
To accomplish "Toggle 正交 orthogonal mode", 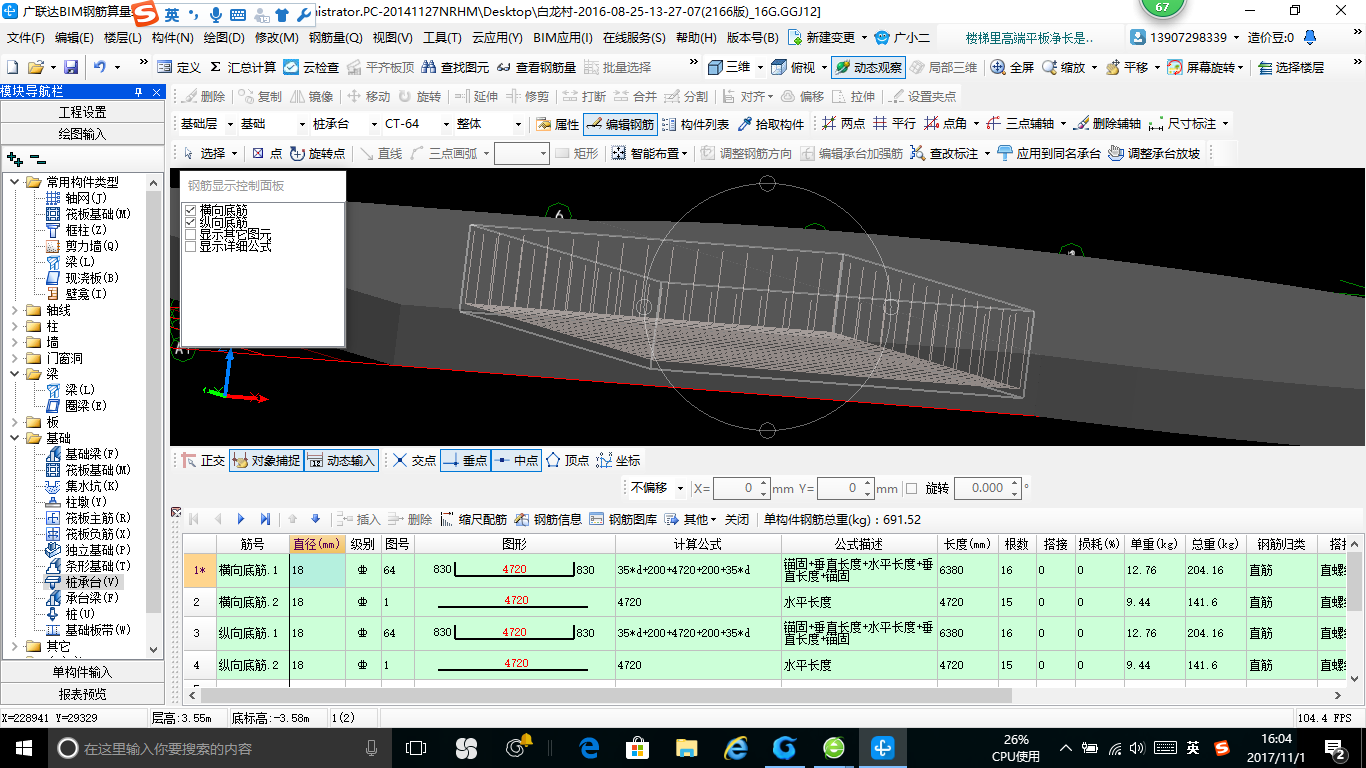I will pos(203,461).
